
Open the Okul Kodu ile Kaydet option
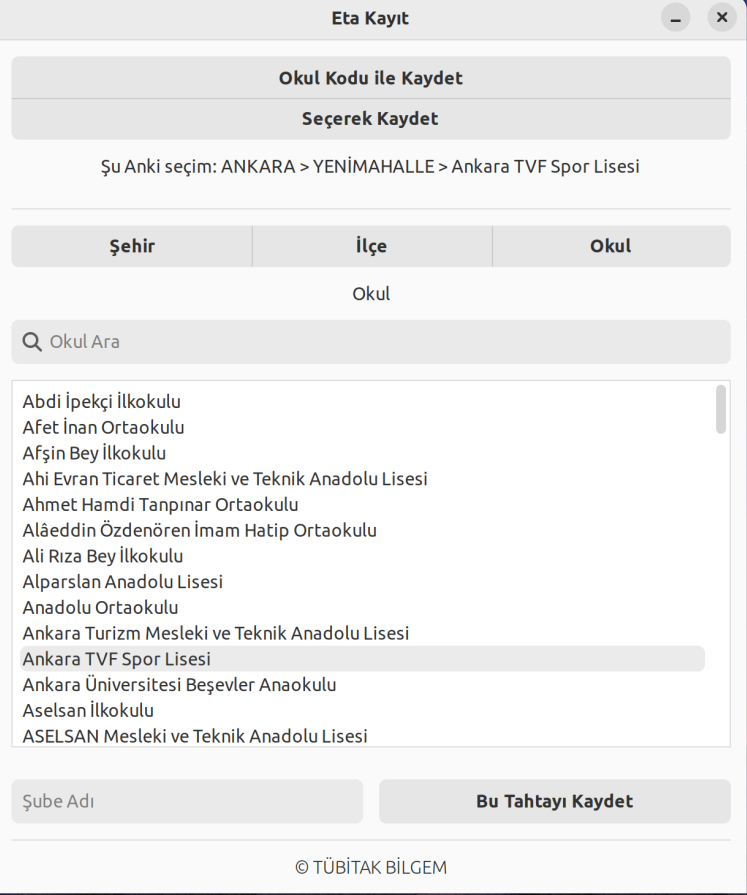(370, 78)
